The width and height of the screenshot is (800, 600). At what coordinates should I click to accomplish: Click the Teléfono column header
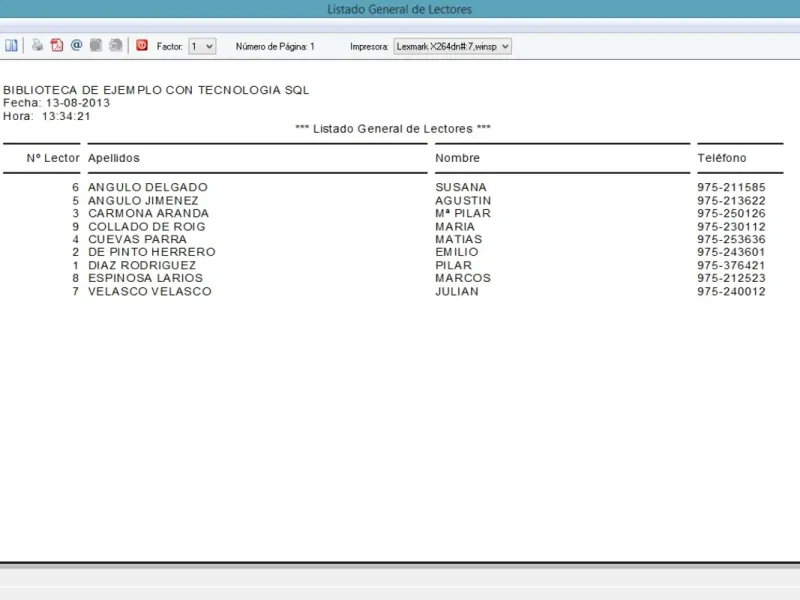point(722,158)
